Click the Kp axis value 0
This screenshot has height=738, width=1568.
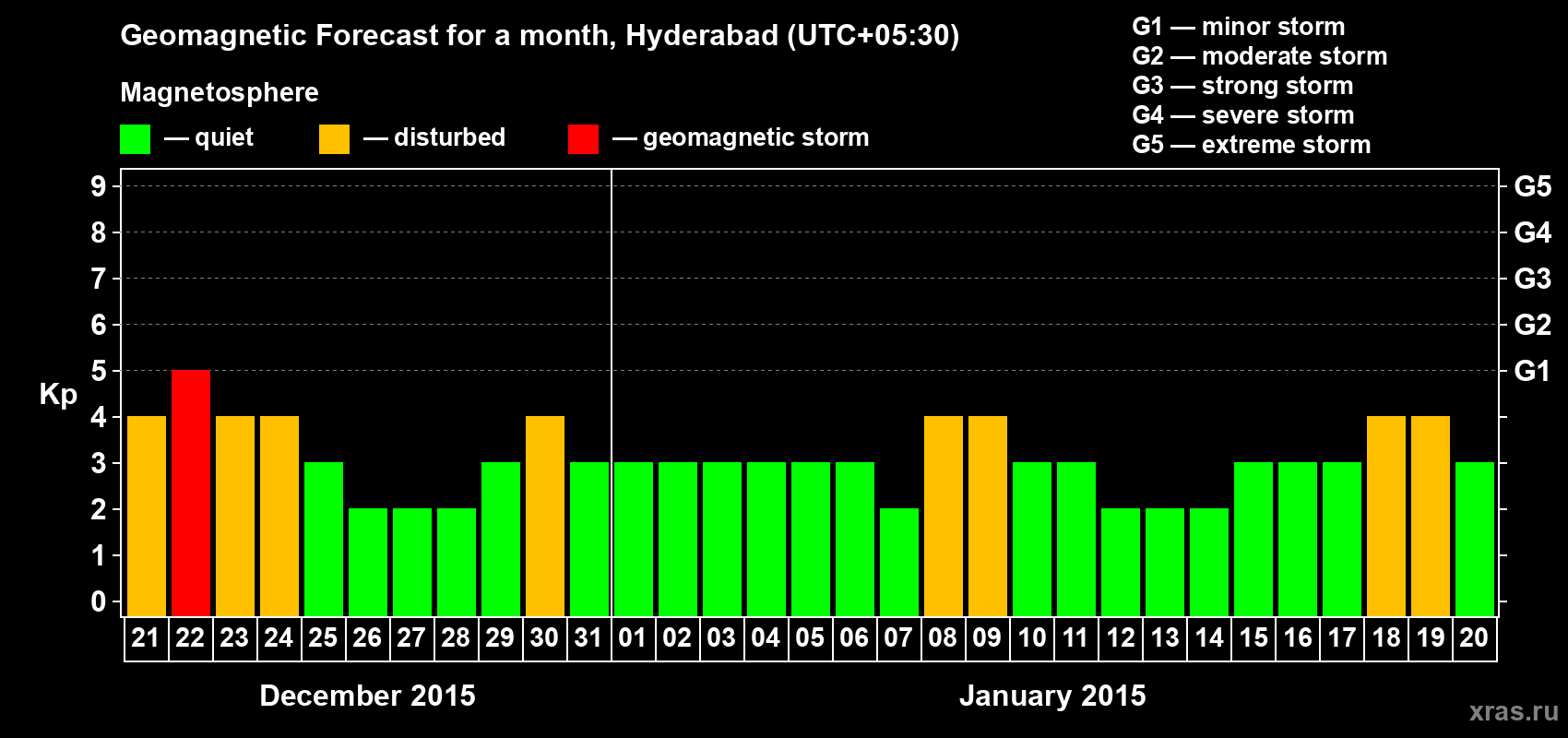[x=99, y=601]
